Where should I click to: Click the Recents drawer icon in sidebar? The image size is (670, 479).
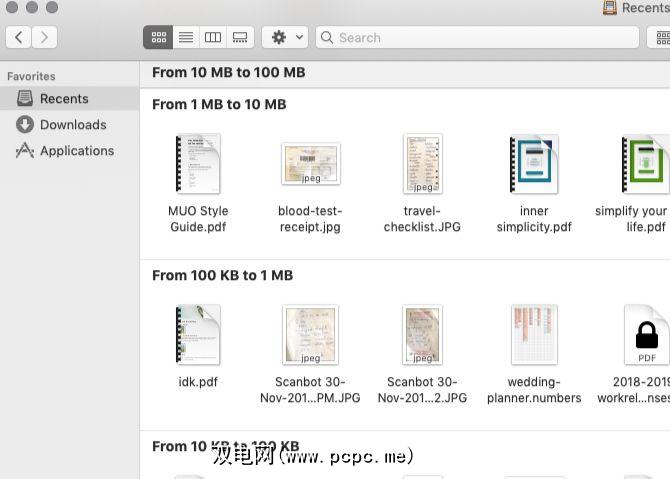click(25, 98)
